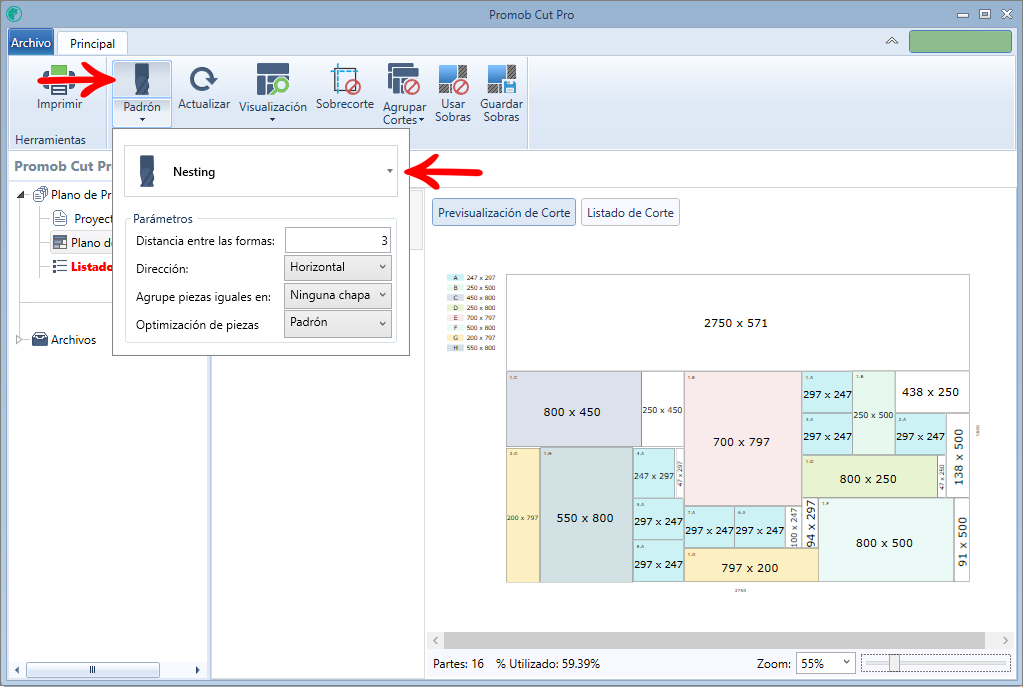Expand the Archivos tree node
This screenshot has width=1023, height=687.
(x=20, y=339)
